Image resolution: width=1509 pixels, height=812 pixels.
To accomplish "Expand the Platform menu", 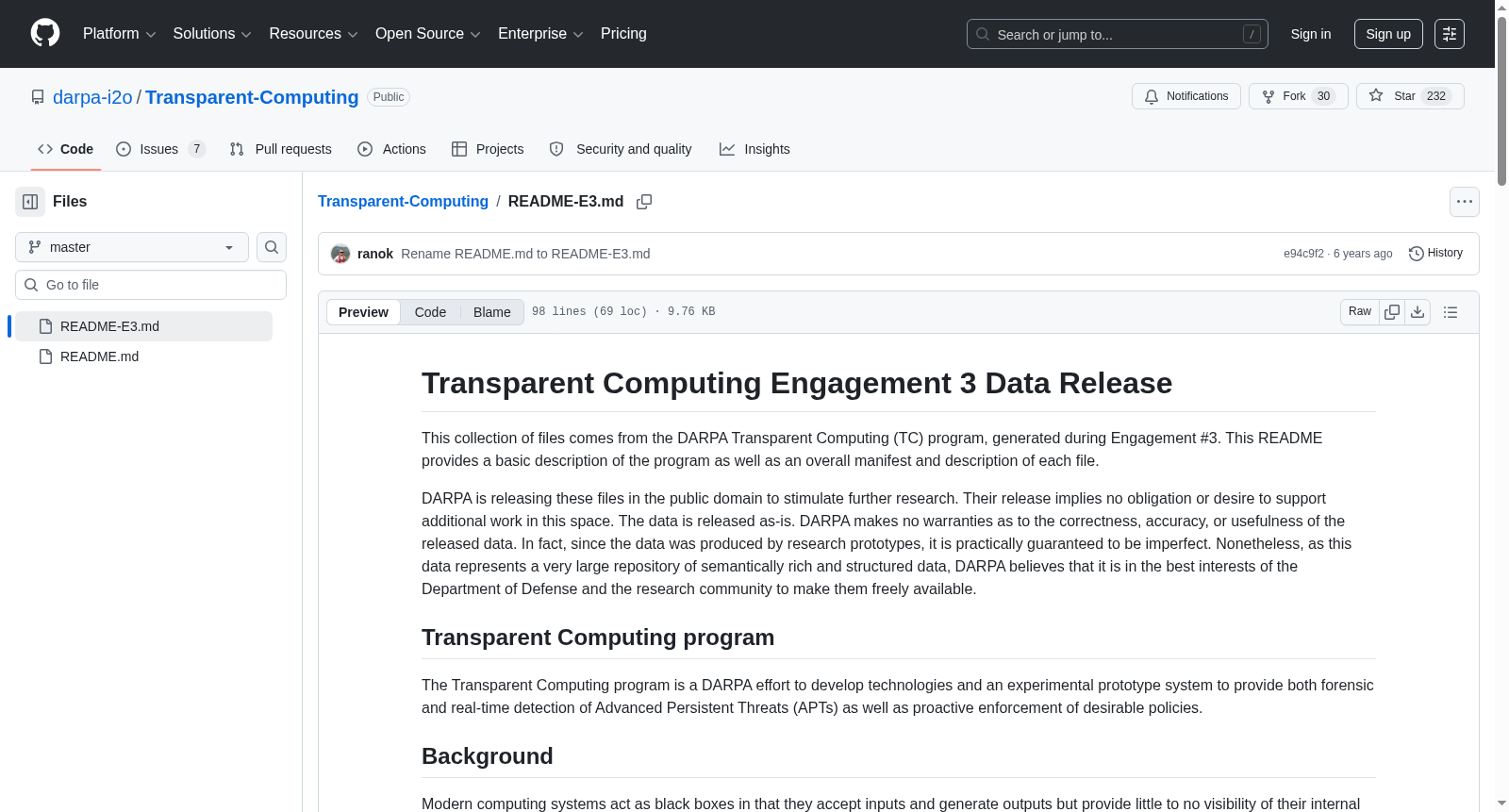I will (119, 34).
